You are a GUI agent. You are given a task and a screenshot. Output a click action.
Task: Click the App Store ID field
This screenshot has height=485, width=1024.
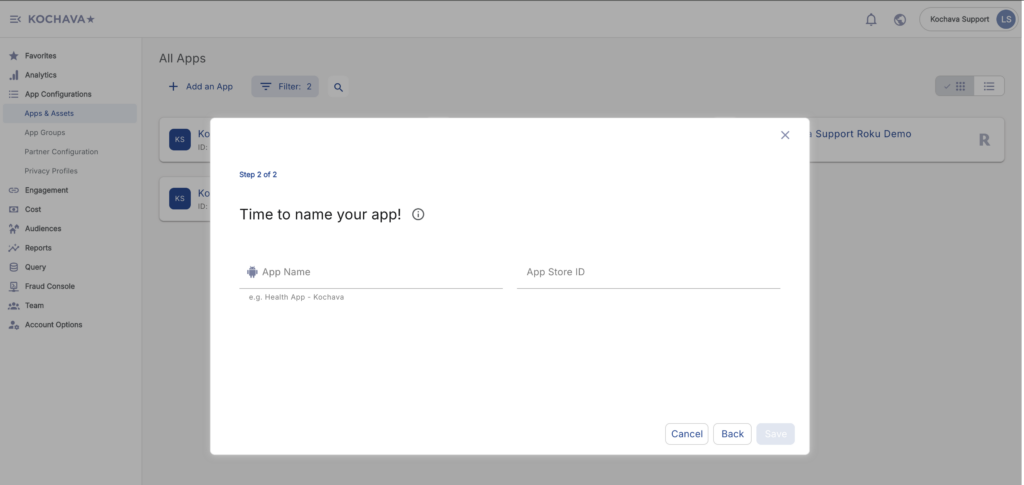pos(648,272)
